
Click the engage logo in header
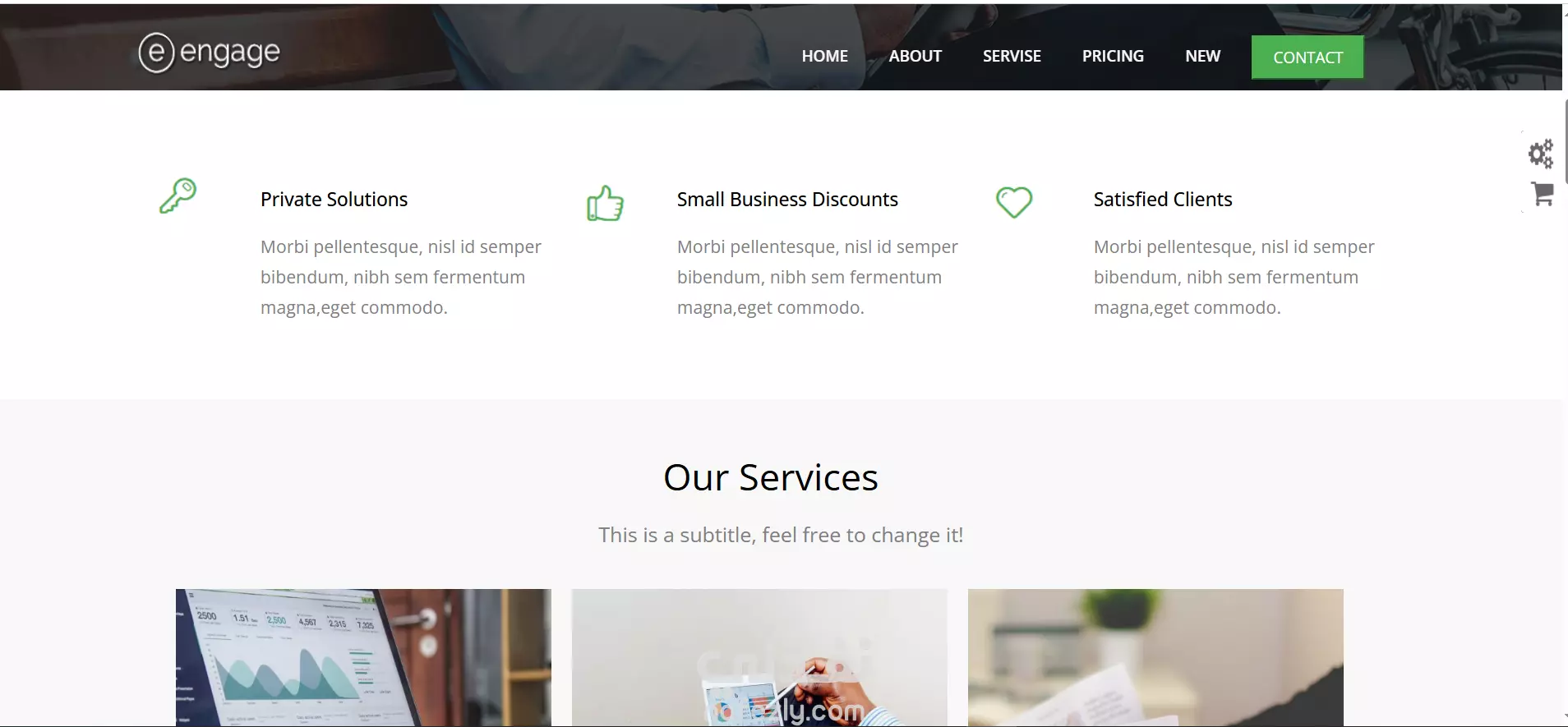[x=210, y=53]
